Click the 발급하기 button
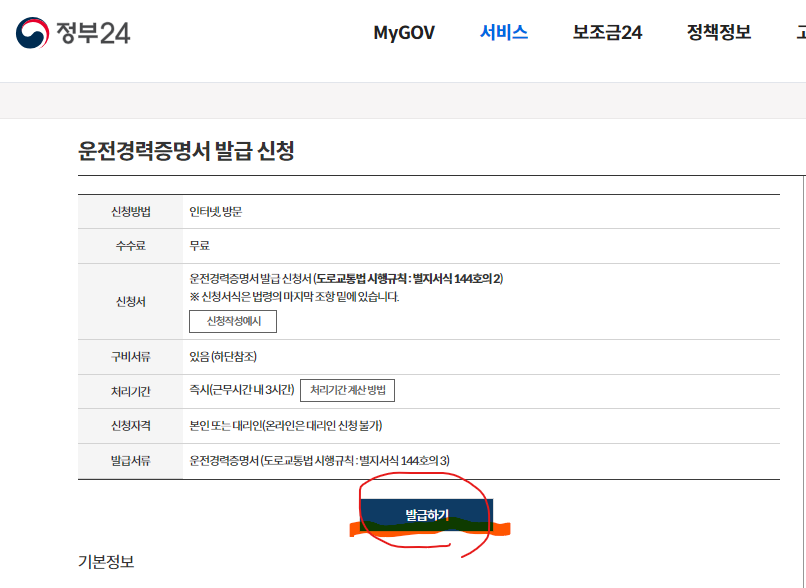806x588 pixels. [x=427, y=515]
